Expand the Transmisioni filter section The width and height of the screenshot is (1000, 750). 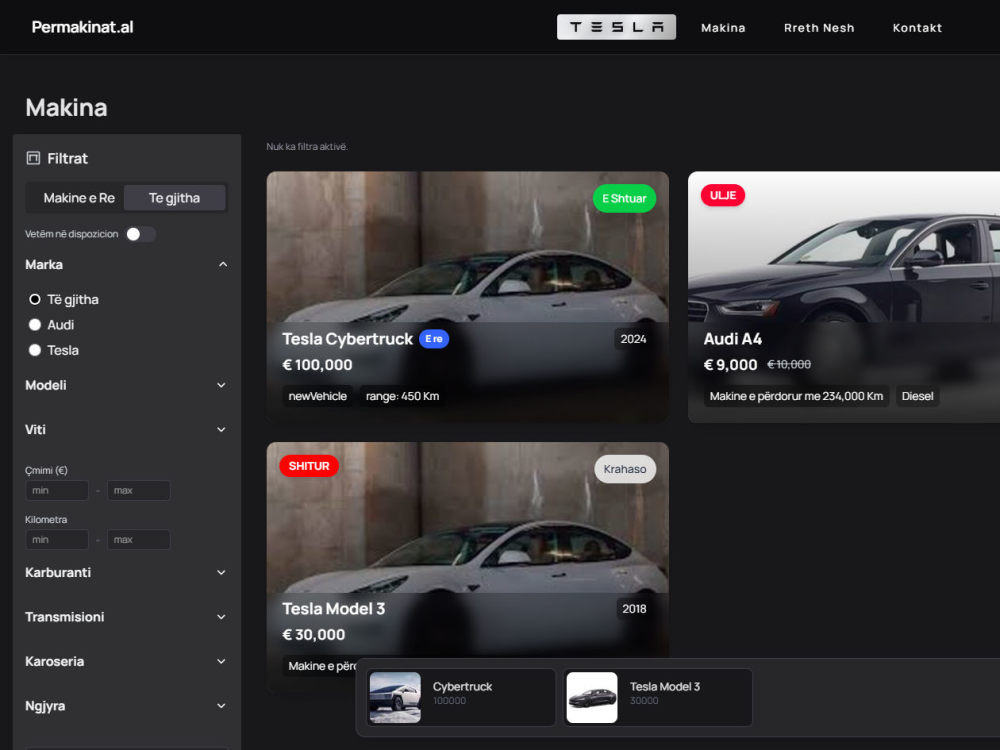click(x=126, y=617)
